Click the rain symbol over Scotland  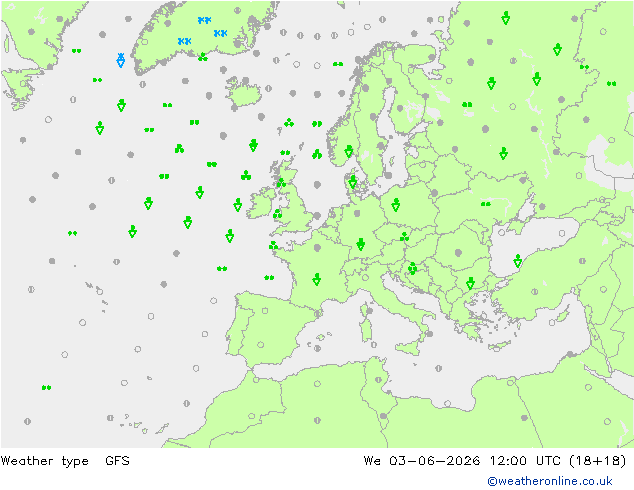point(281,183)
